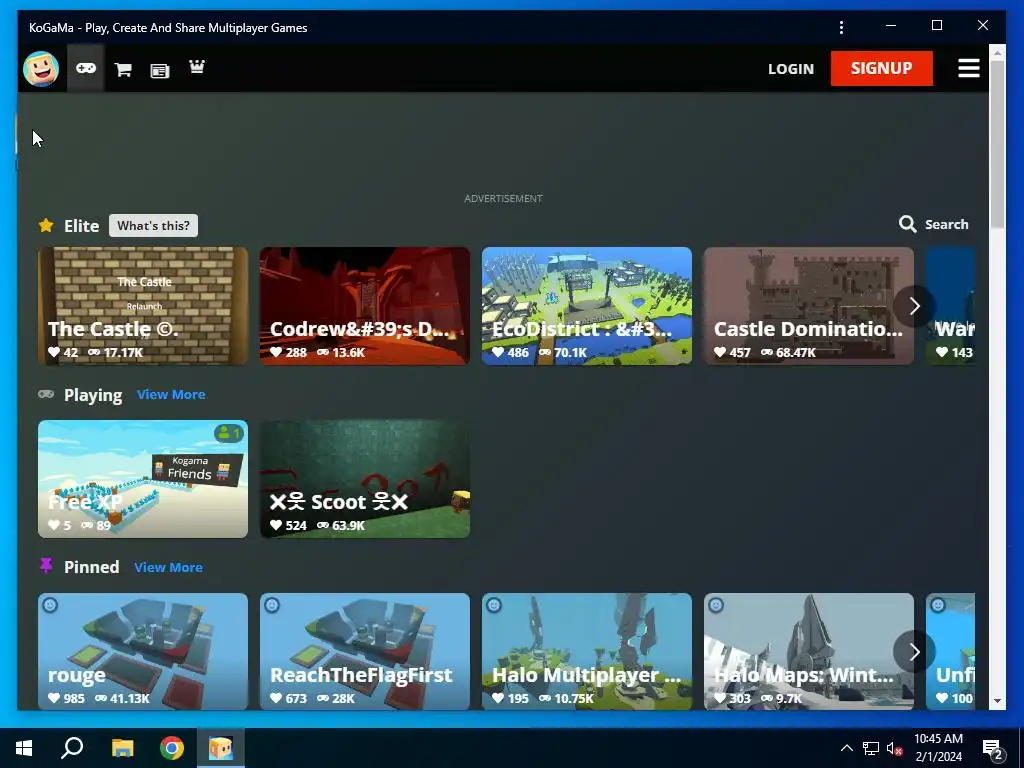The image size is (1024, 768).
Task: Open the hamburger menu icon
Action: pos(968,68)
